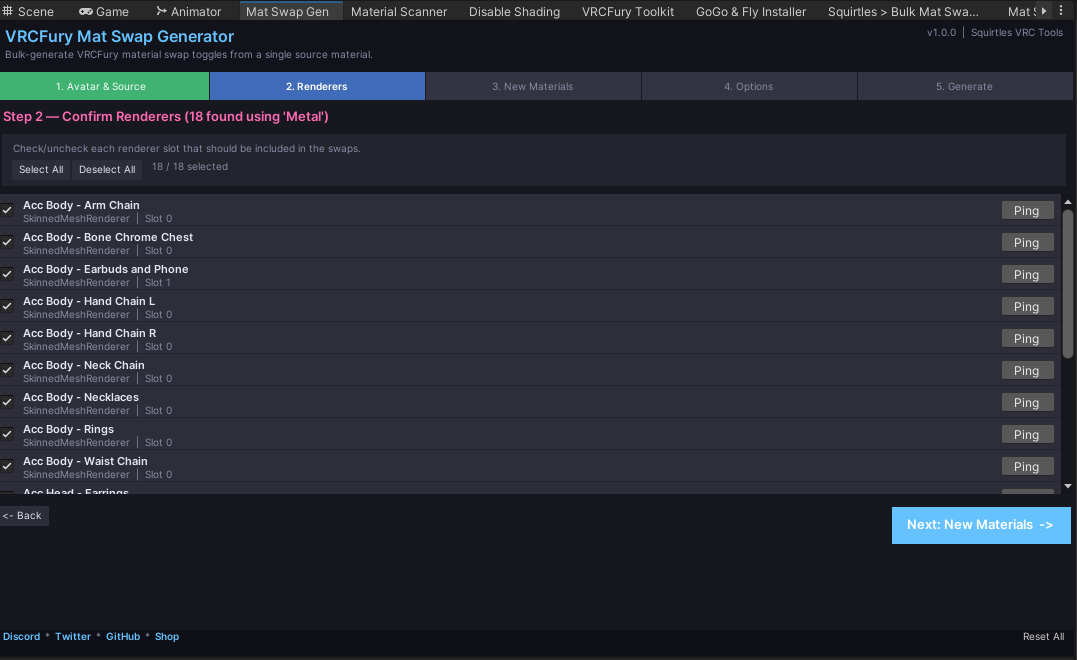This screenshot has height=660, width=1077.
Task: Show more tabs with the arrow icon
Action: [x=1044, y=11]
